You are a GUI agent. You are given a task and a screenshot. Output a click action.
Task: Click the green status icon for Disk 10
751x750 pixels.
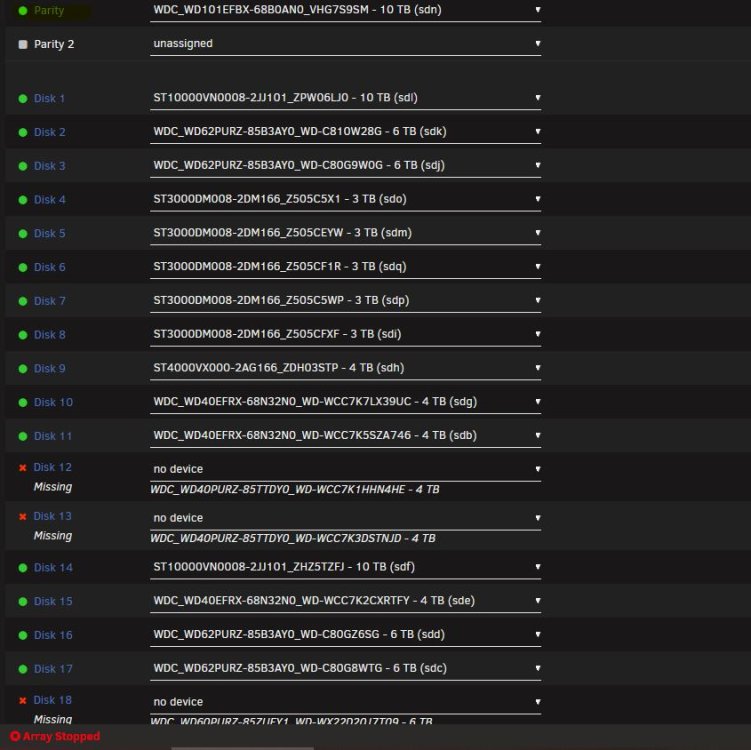point(23,403)
